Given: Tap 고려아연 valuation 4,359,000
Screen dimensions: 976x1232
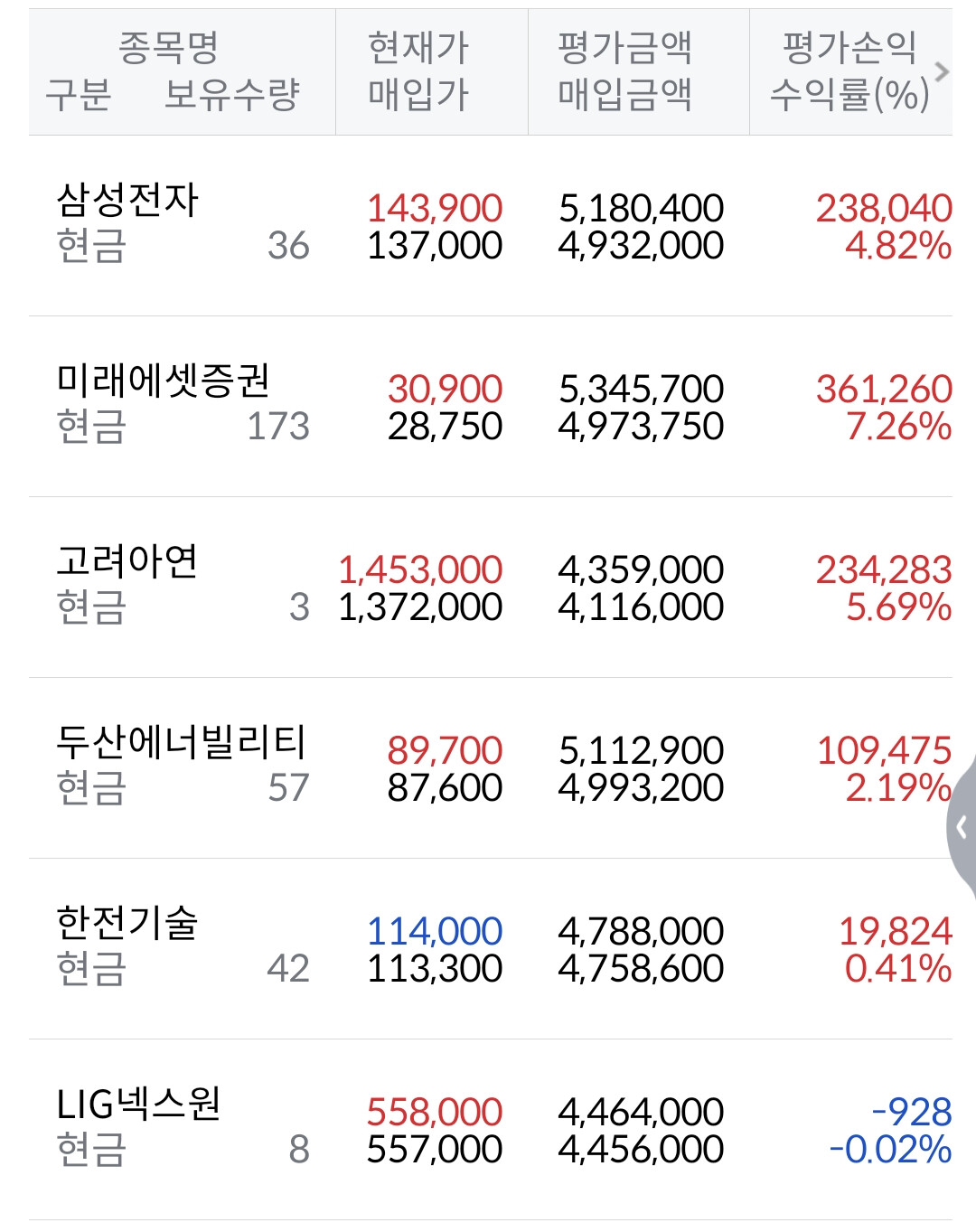Looking at the screenshot, I should (x=641, y=570).
